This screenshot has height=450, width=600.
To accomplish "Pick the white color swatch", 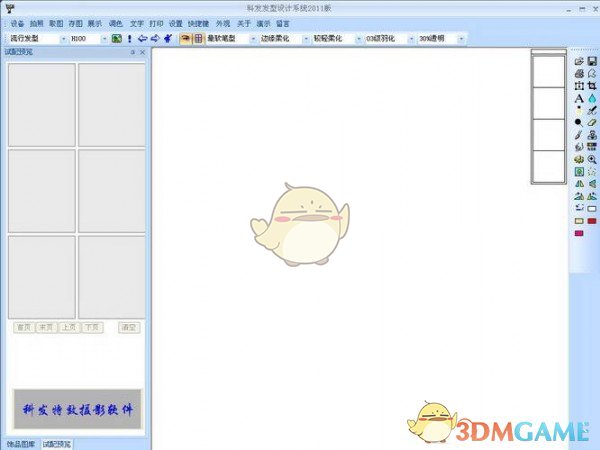I will (x=592, y=209).
